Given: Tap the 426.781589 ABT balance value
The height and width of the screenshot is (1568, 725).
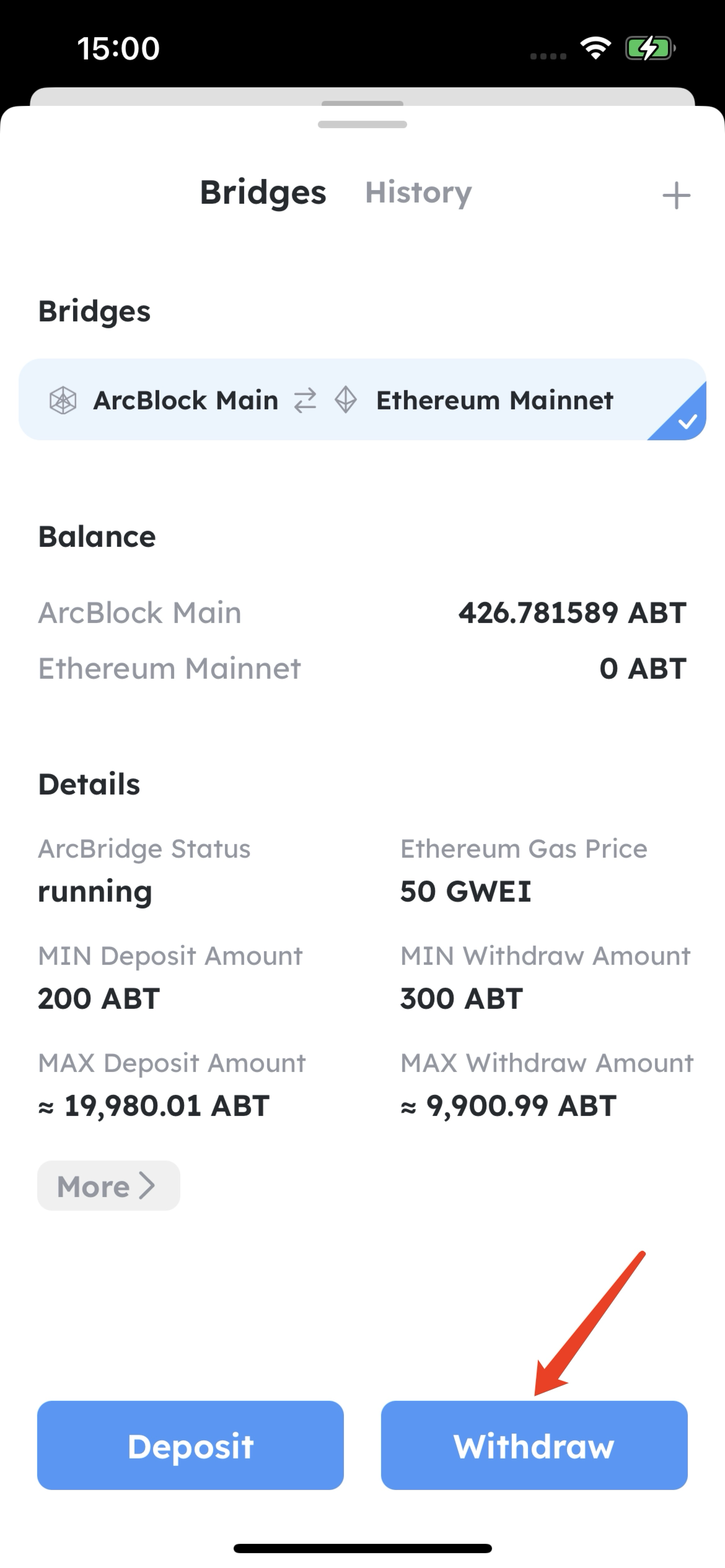Looking at the screenshot, I should tap(572, 613).
